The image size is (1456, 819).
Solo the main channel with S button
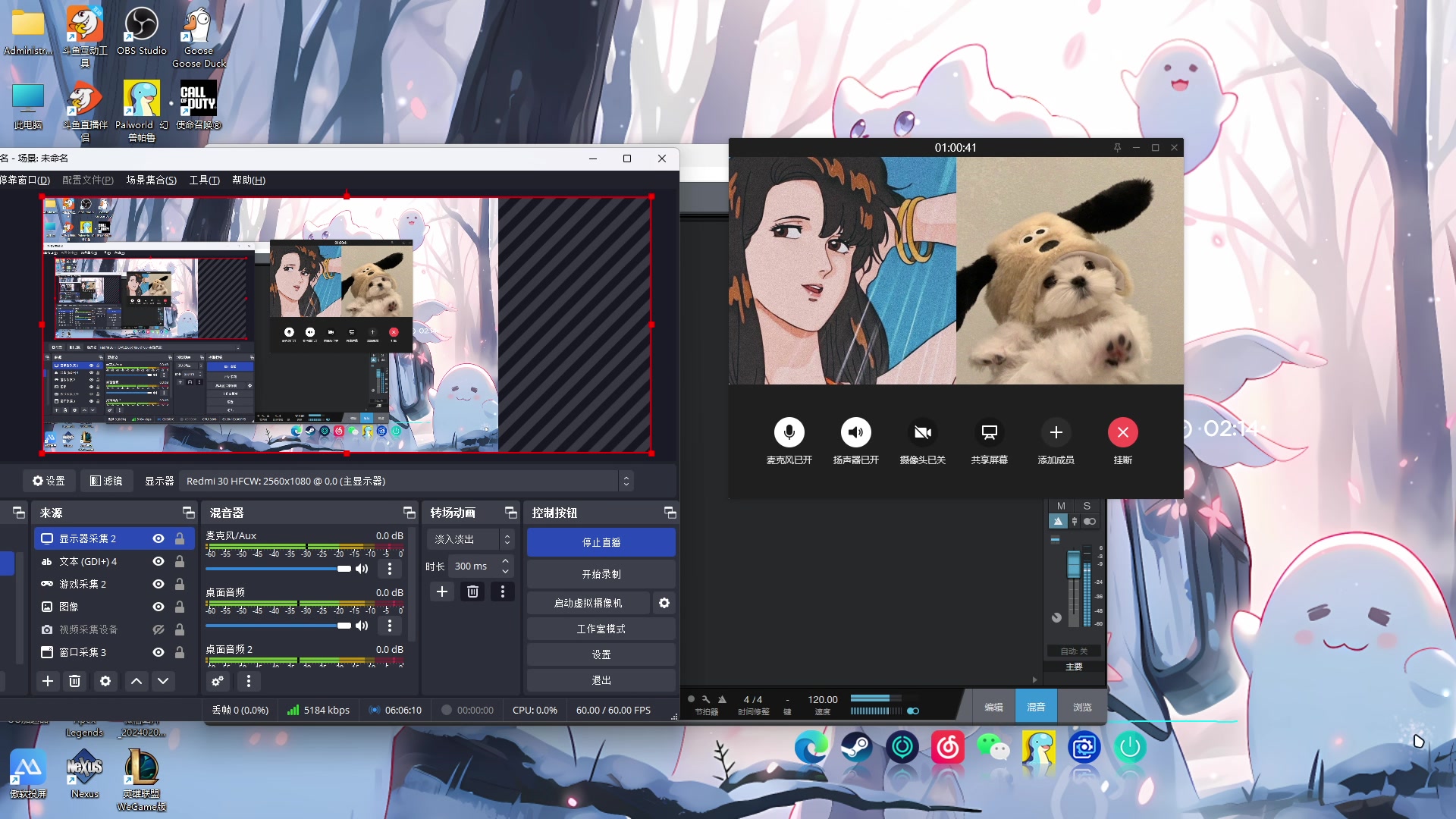point(1087,506)
